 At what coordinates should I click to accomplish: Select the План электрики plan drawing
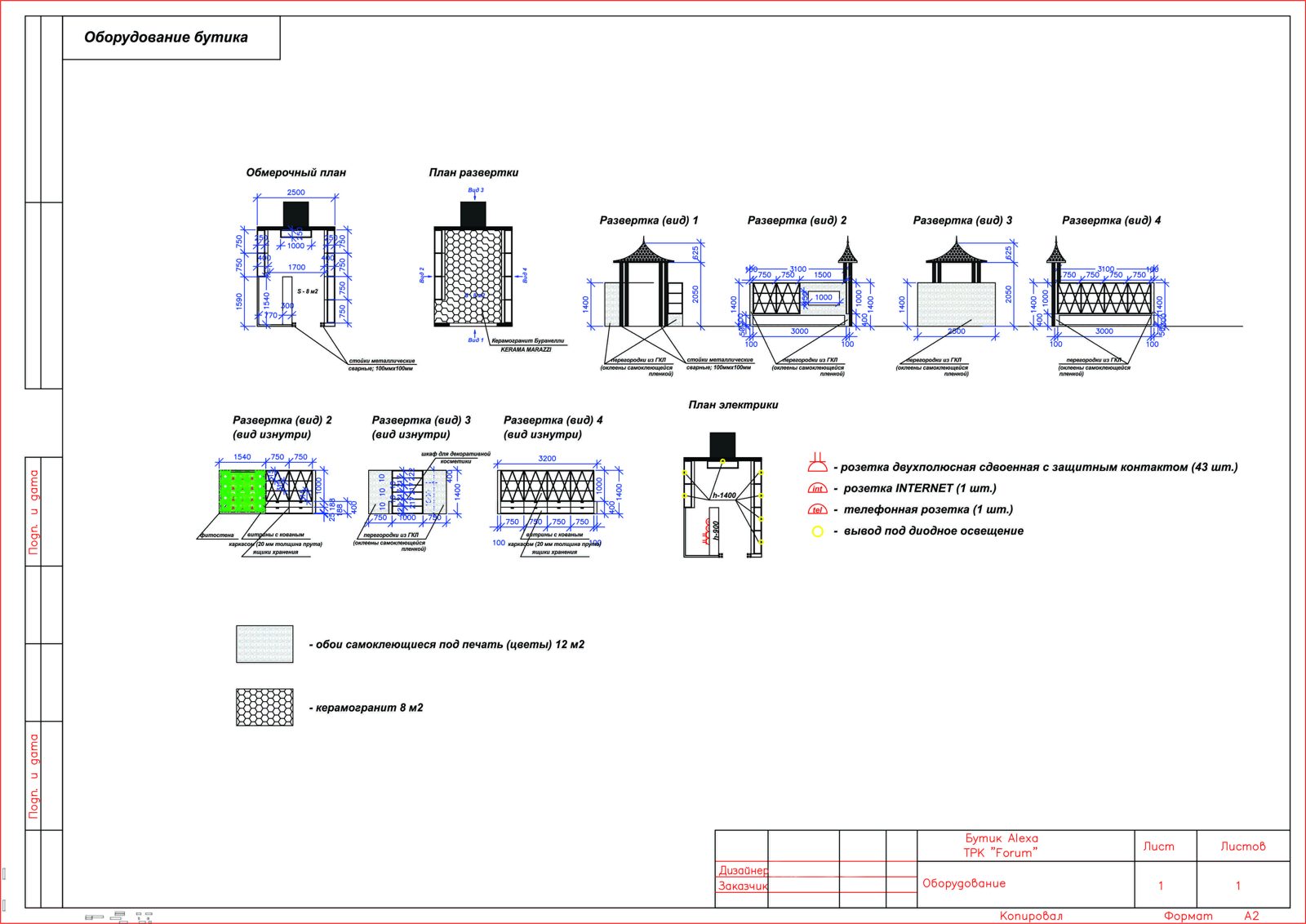(x=722, y=495)
